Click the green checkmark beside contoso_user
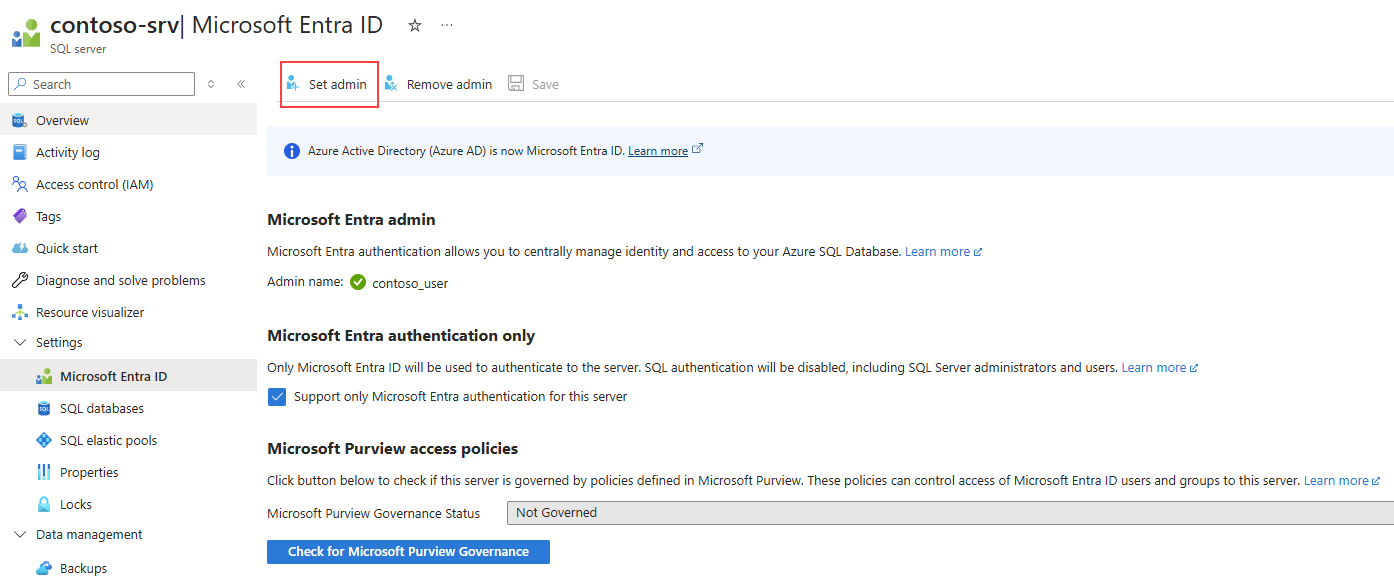Image resolution: width=1394 pixels, height=583 pixels. [x=358, y=283]
